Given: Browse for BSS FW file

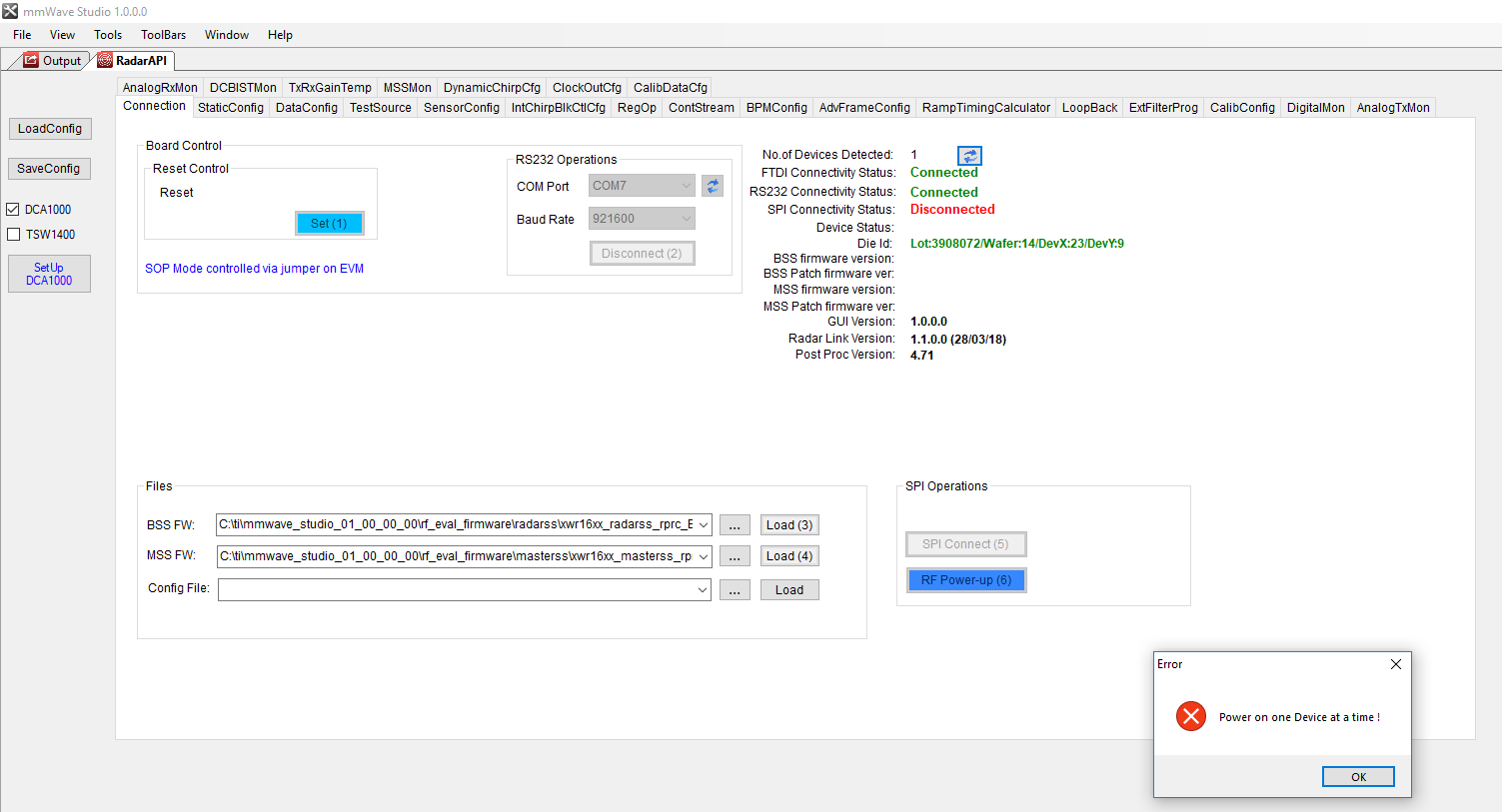Looking at the screenshot, I should pyautogui.click(x=735, y=525).
